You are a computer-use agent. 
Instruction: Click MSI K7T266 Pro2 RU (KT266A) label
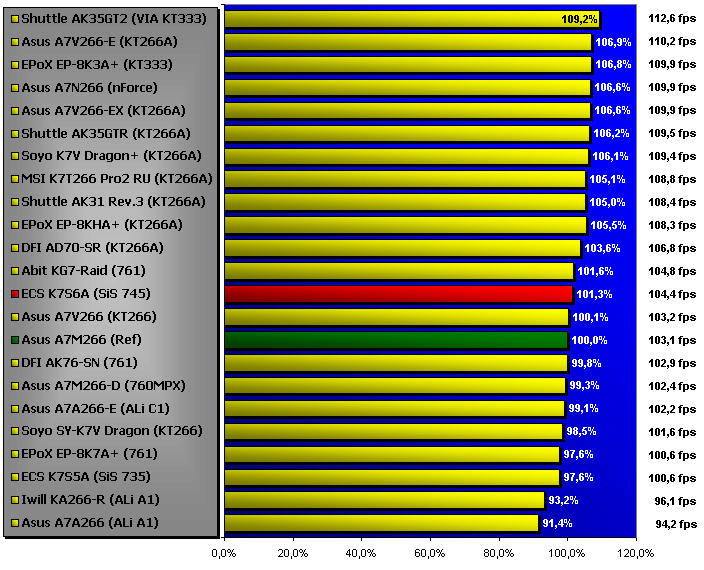117,179
